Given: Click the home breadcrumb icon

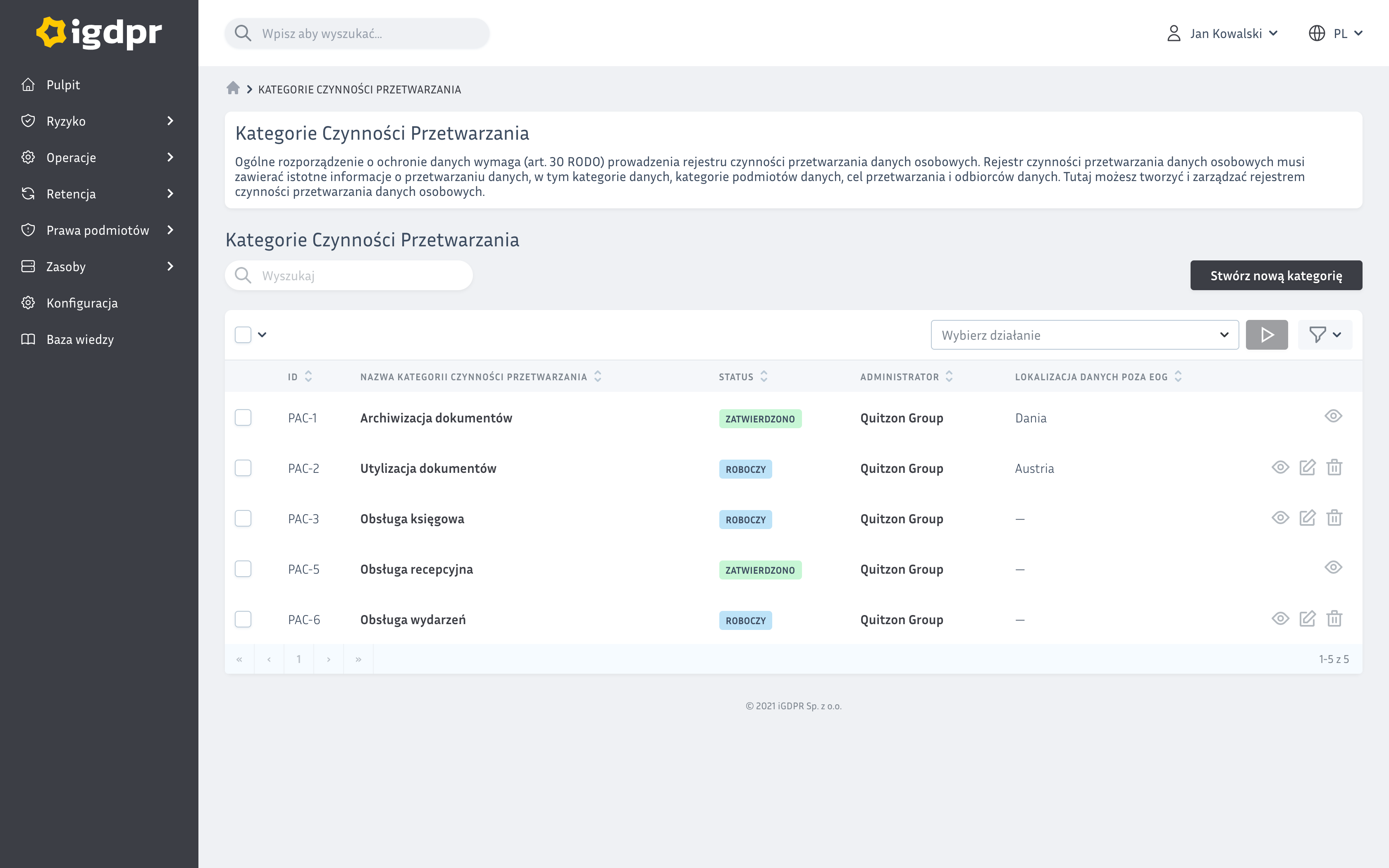Looking at the screenshot, I should (232, 88).
